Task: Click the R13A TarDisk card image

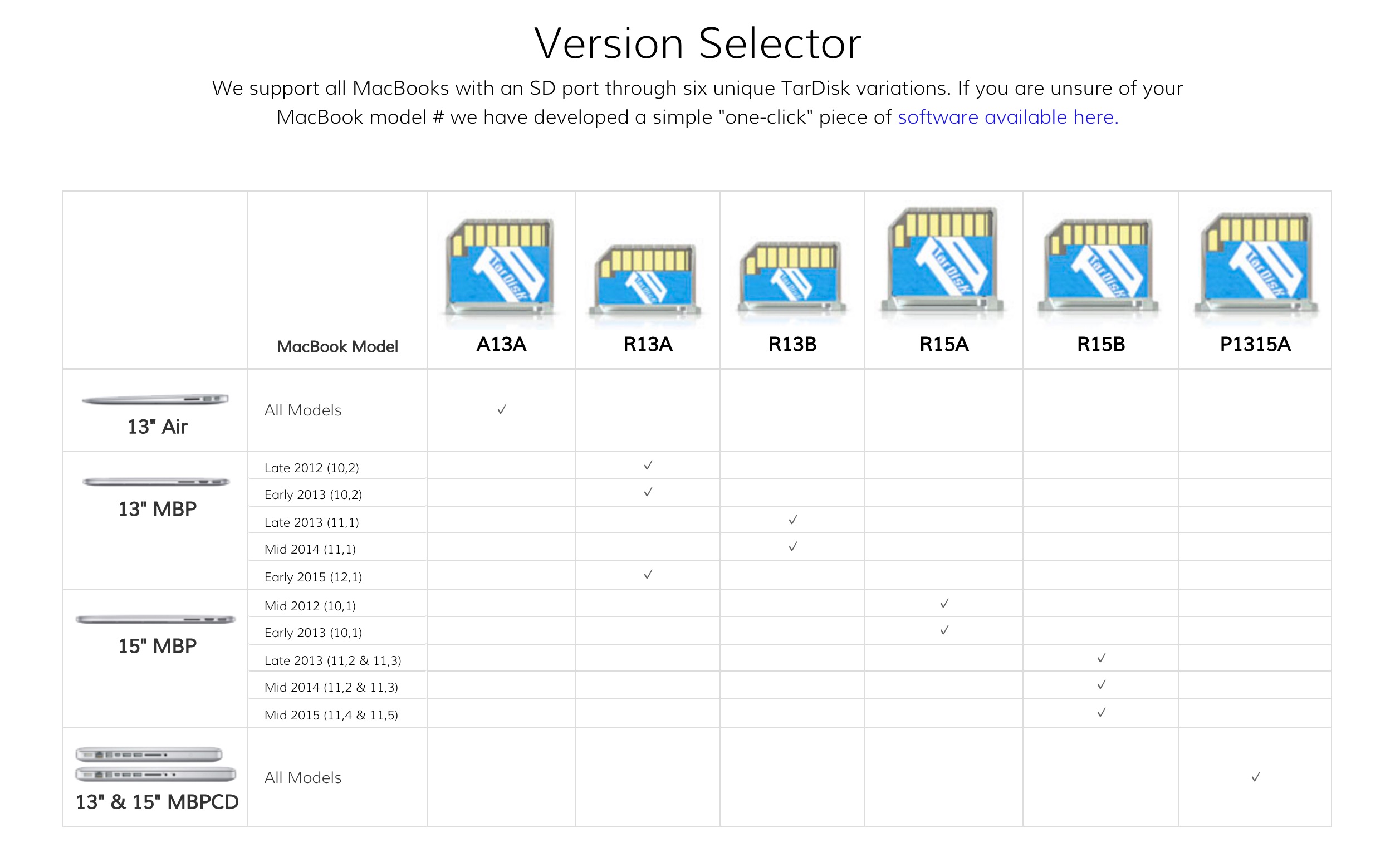Action: (x=647, y=280)
